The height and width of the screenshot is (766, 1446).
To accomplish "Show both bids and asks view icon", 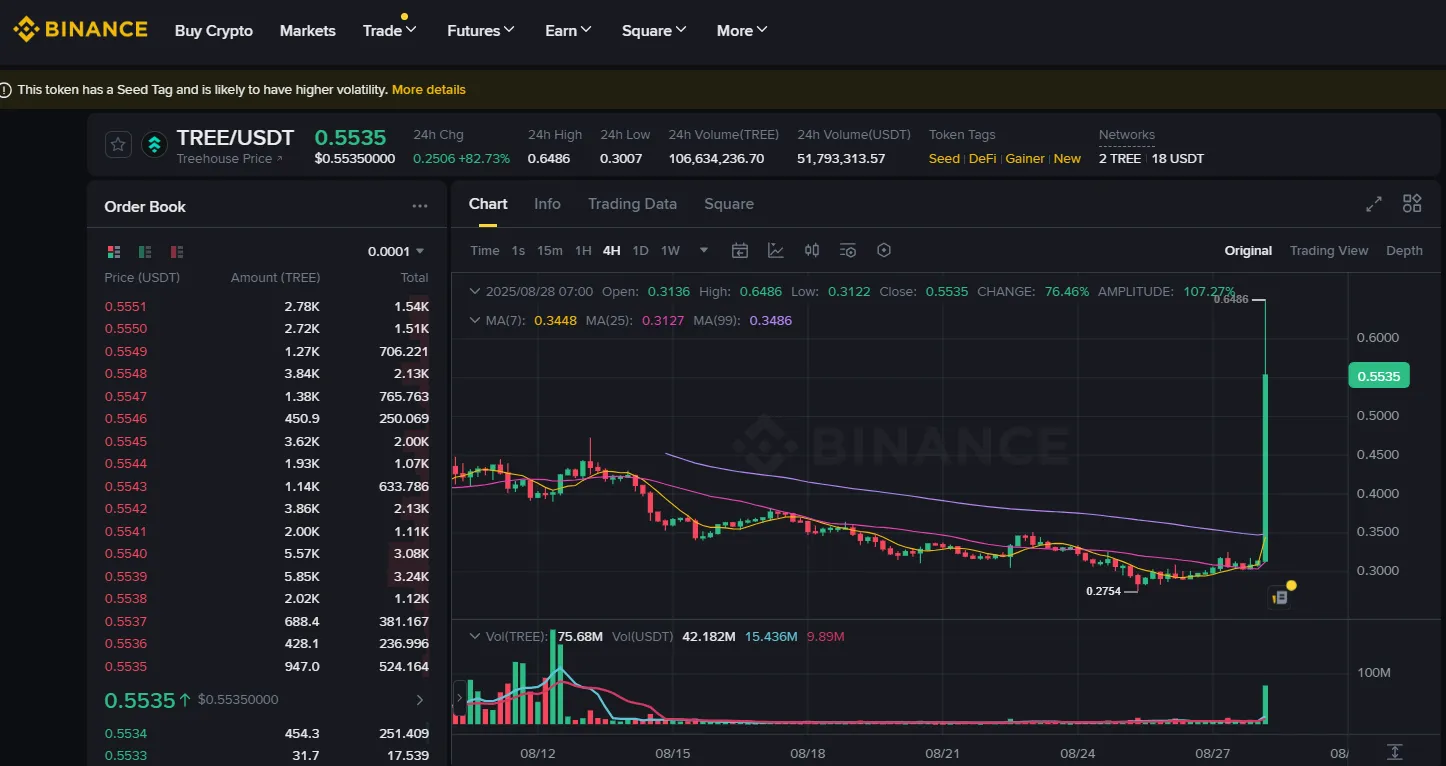I will 114,252.
